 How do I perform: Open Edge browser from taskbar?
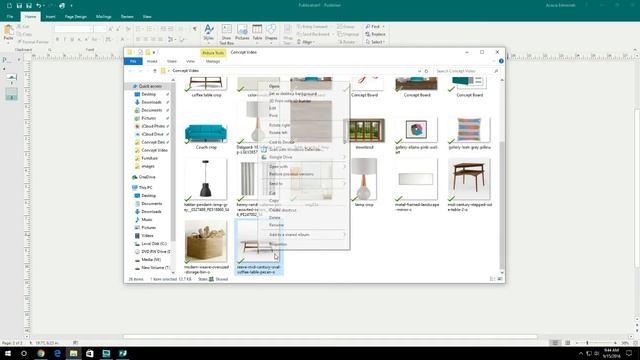point(57,353)
